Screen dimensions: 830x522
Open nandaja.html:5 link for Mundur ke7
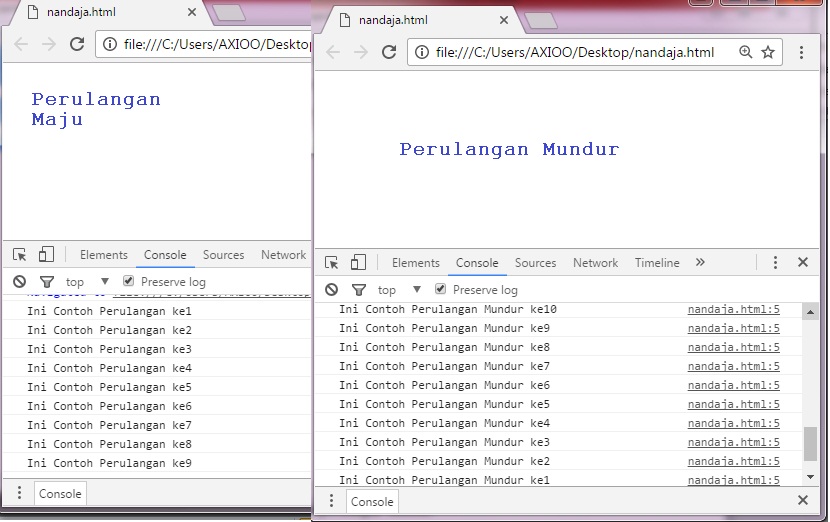[x=734, y=366]
